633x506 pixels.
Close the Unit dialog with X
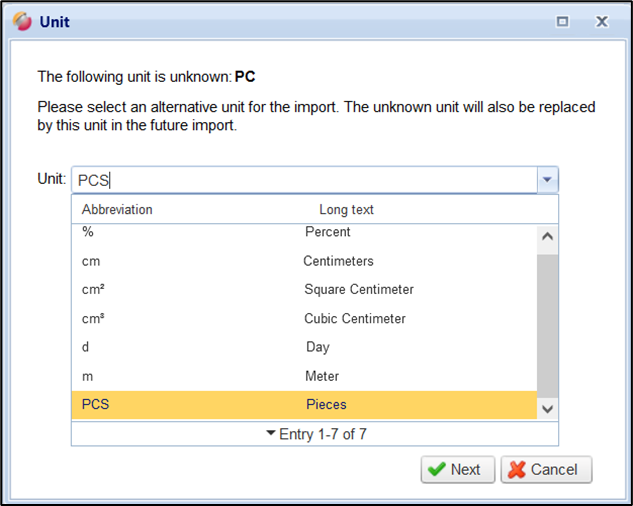(601, 21)
